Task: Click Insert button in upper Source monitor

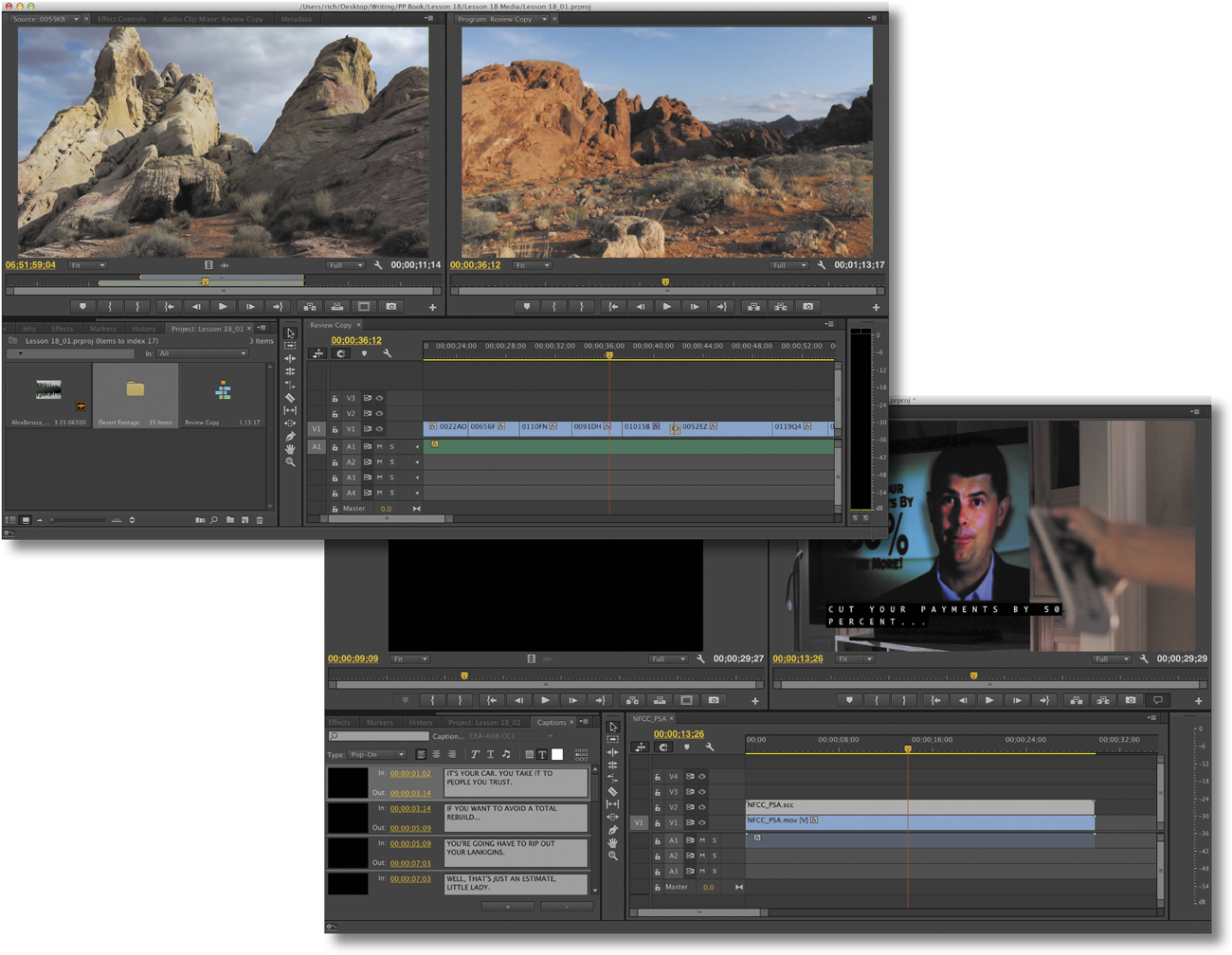Action: coord(310,307)
